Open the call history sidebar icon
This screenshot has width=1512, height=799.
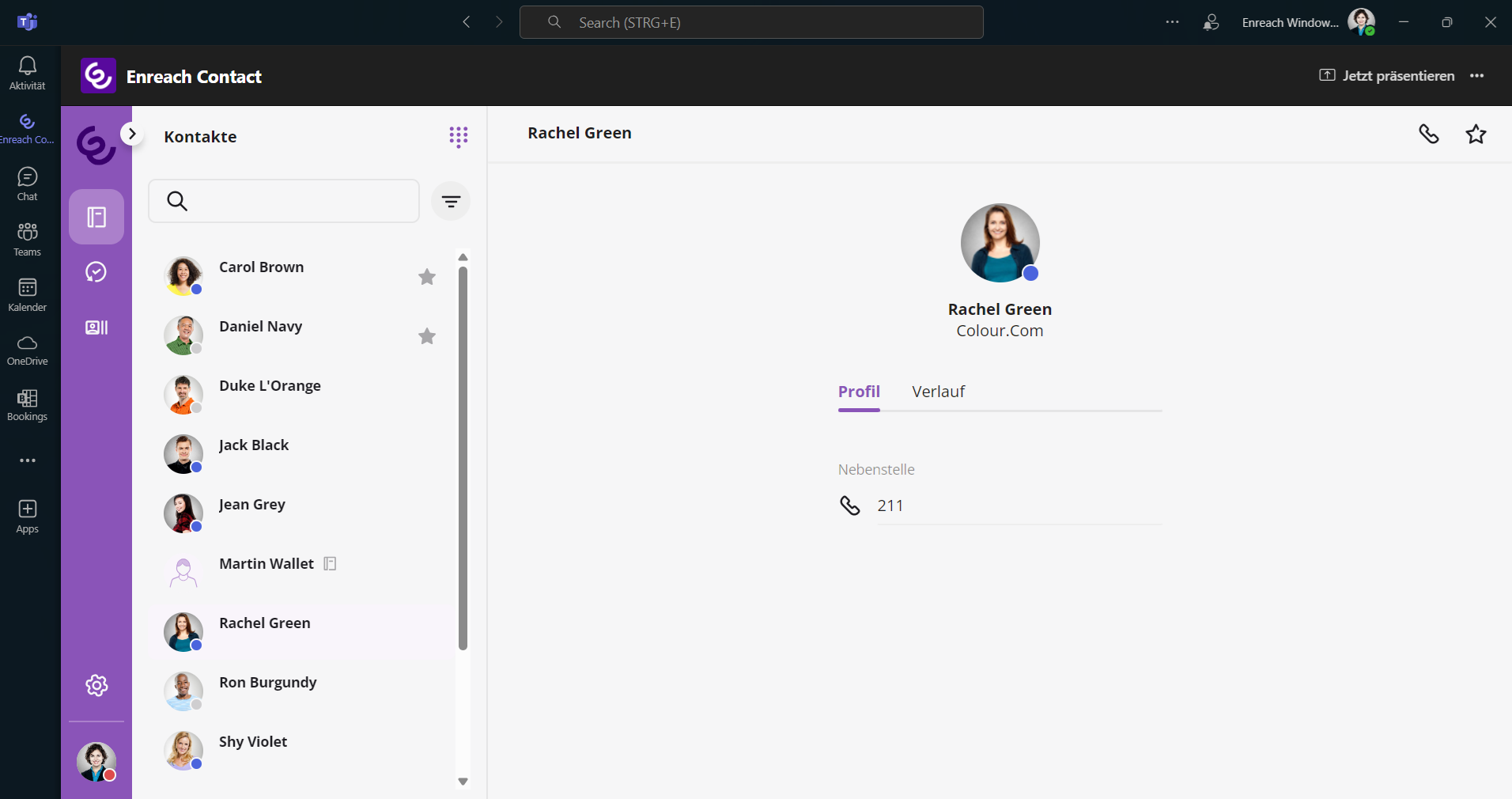pos(96,272)
